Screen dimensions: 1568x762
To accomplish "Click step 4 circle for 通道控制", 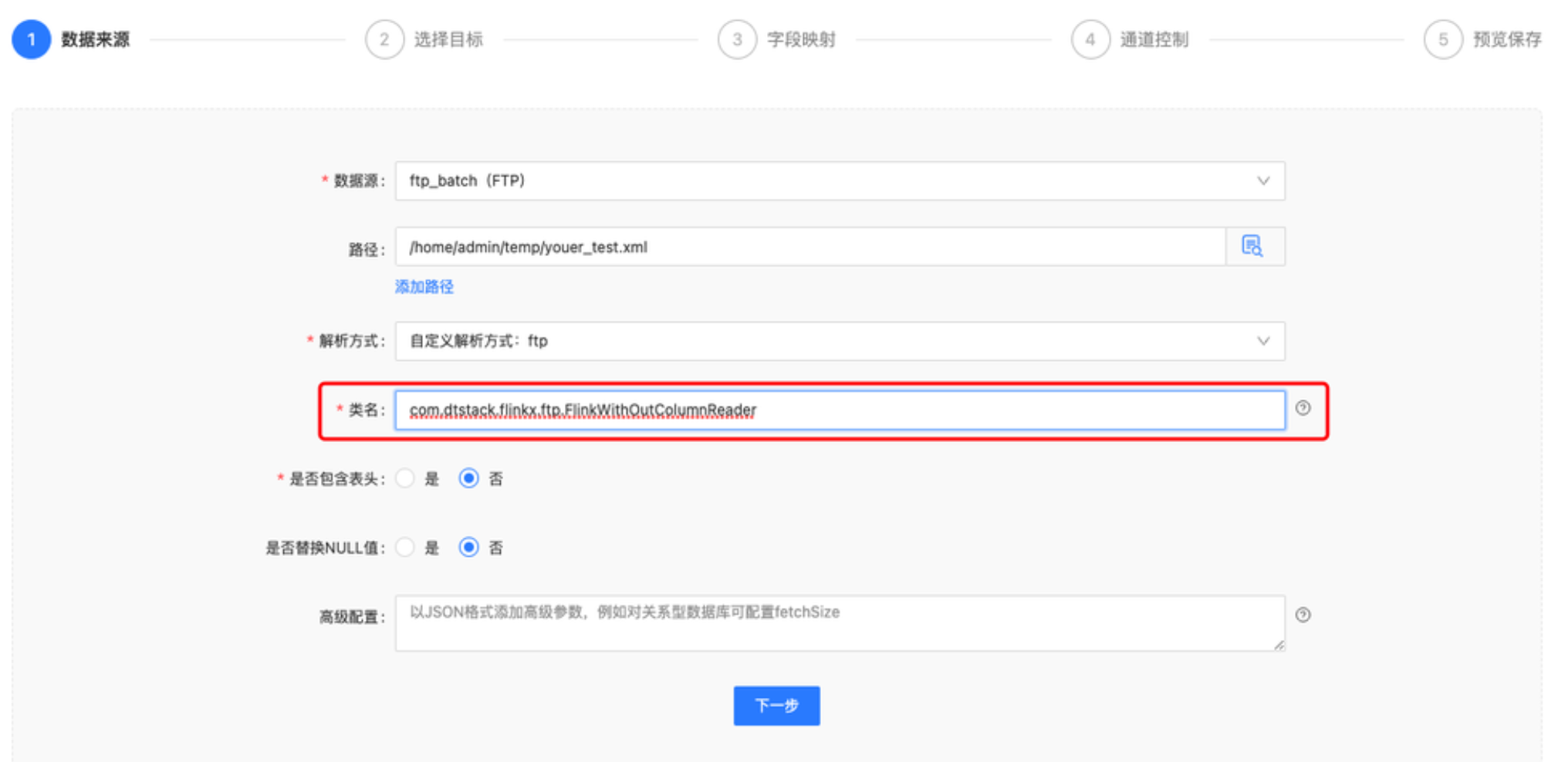I will coord(1090,39).
